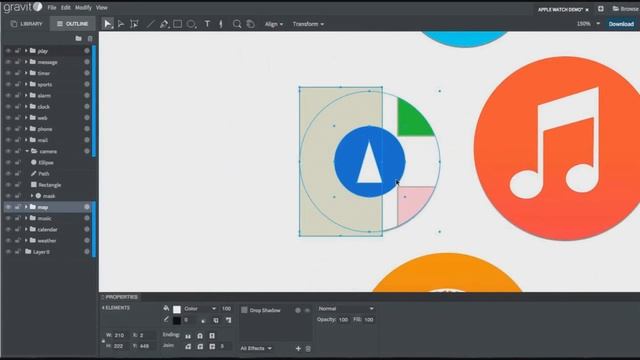Toggle lock on sports layer
This screenshot has height=360, width=640.
pyautogui.click(x=18, y=84)
